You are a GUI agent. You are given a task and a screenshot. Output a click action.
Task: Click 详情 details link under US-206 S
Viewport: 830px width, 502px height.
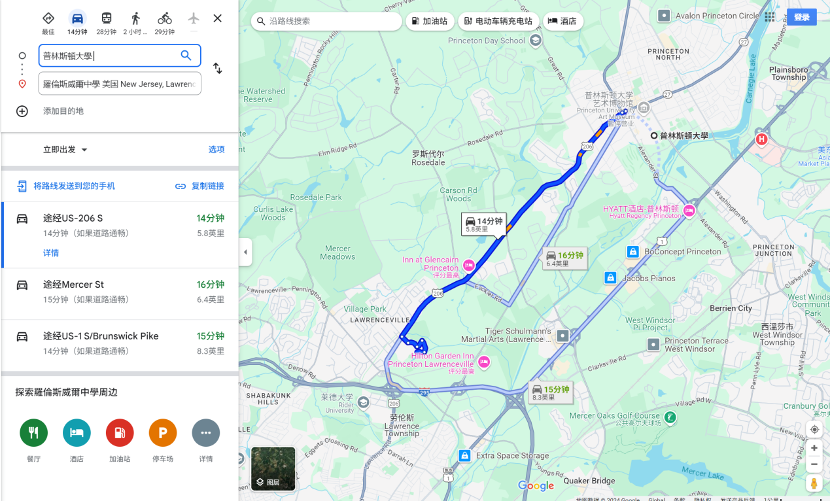coord(51,253)
